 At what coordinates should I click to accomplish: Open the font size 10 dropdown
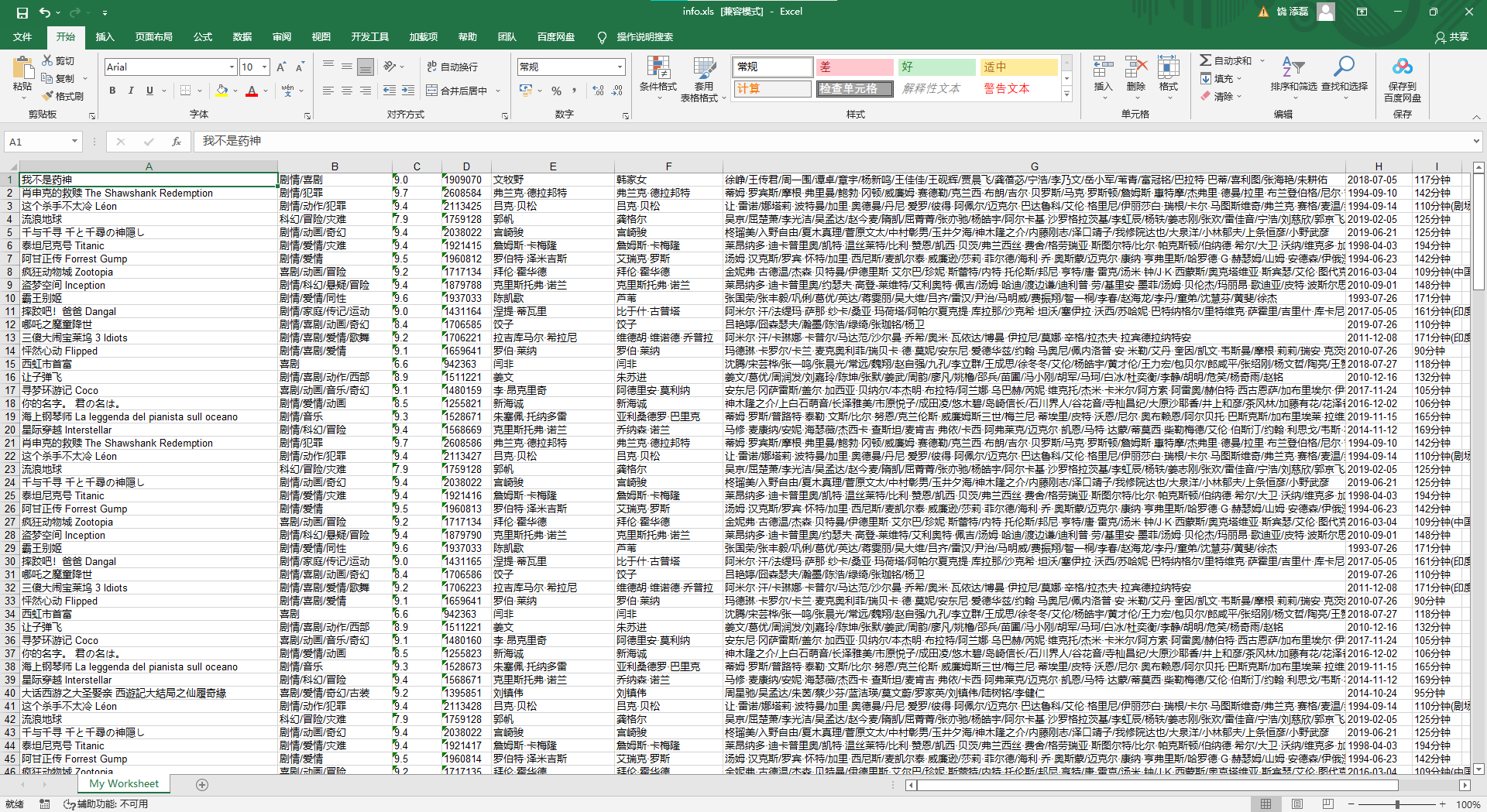click(264, 67)
